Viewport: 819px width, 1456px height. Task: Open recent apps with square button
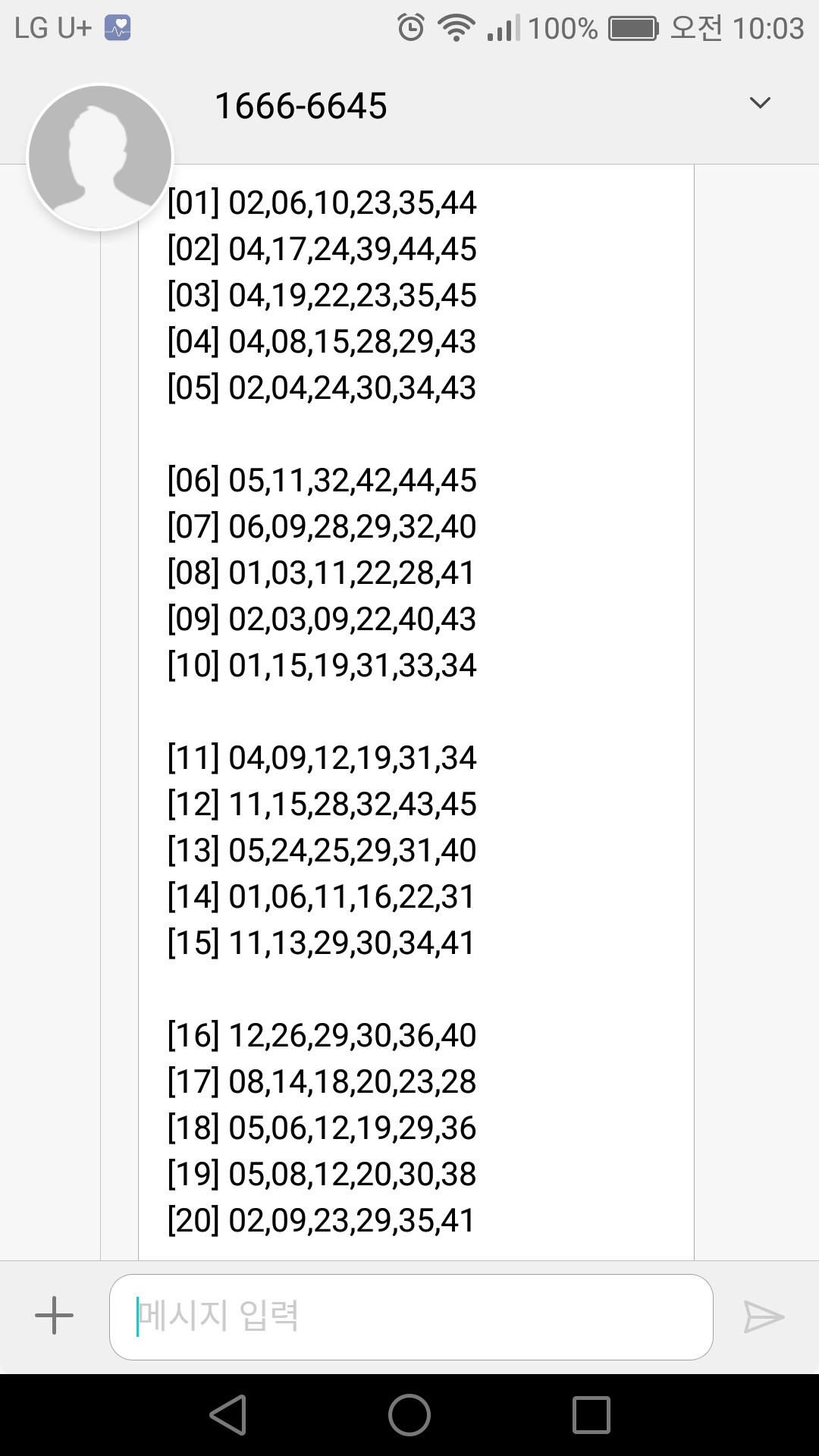coord(591,1415)
